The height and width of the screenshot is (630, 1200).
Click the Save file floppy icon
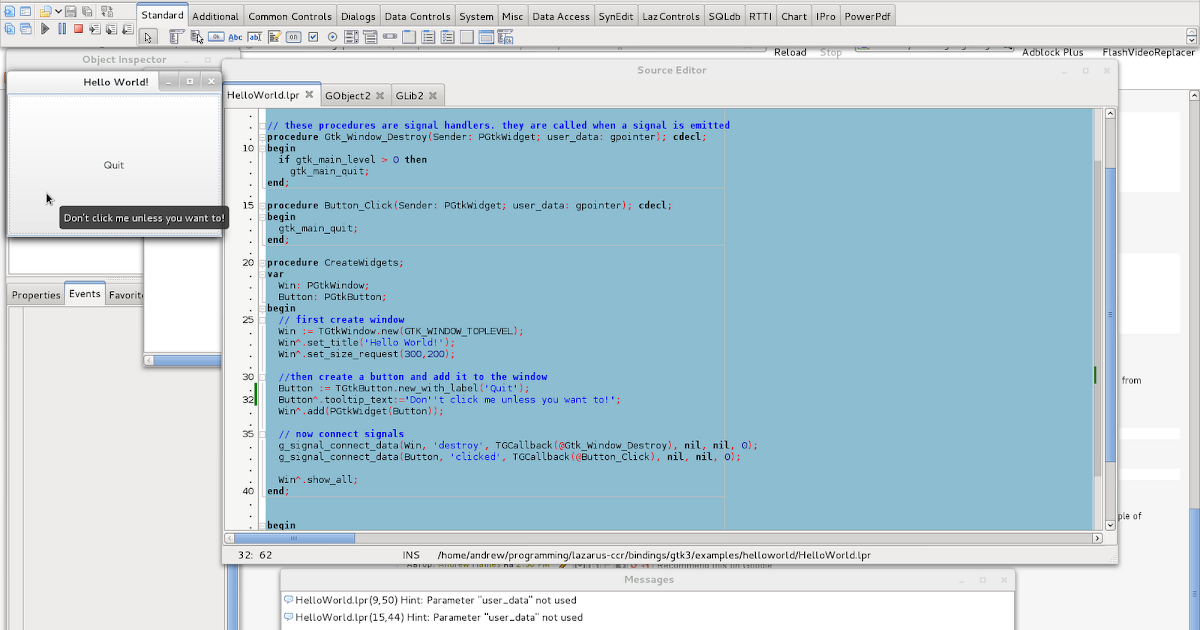[x=70, y=11]
